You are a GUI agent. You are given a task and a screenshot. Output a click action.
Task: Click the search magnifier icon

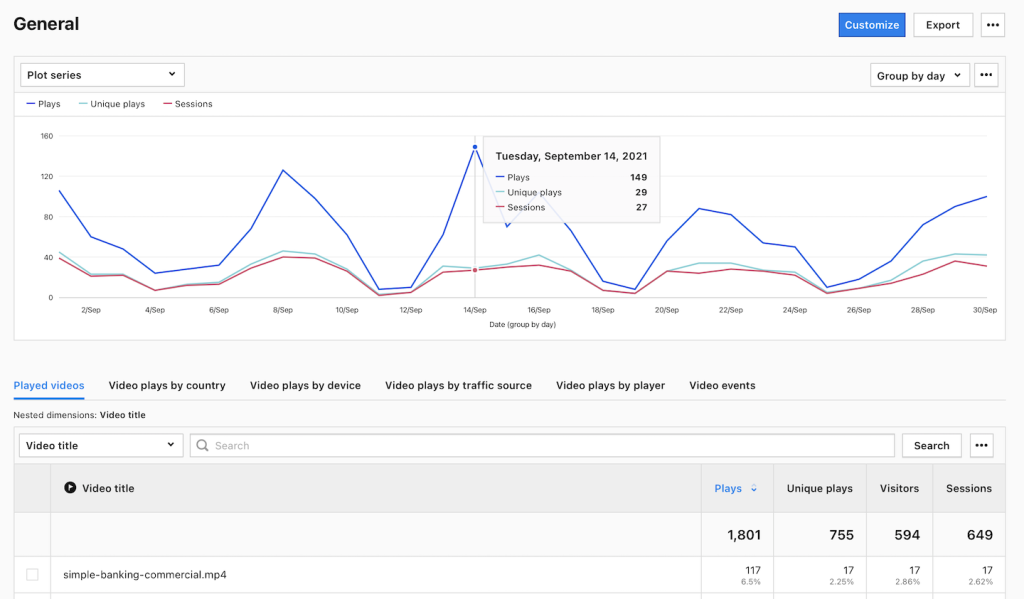click(x=202, y=445)
